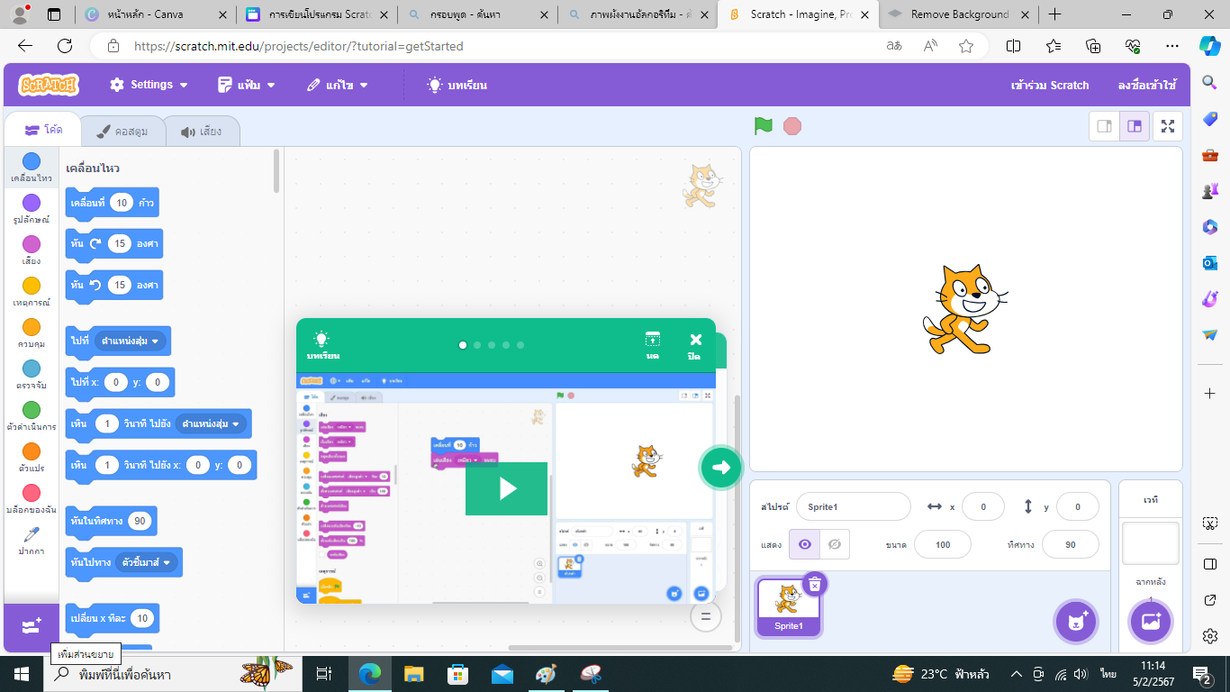Click the 10 value in เปลี่ยน x ทีละ block

coord(142,618)
